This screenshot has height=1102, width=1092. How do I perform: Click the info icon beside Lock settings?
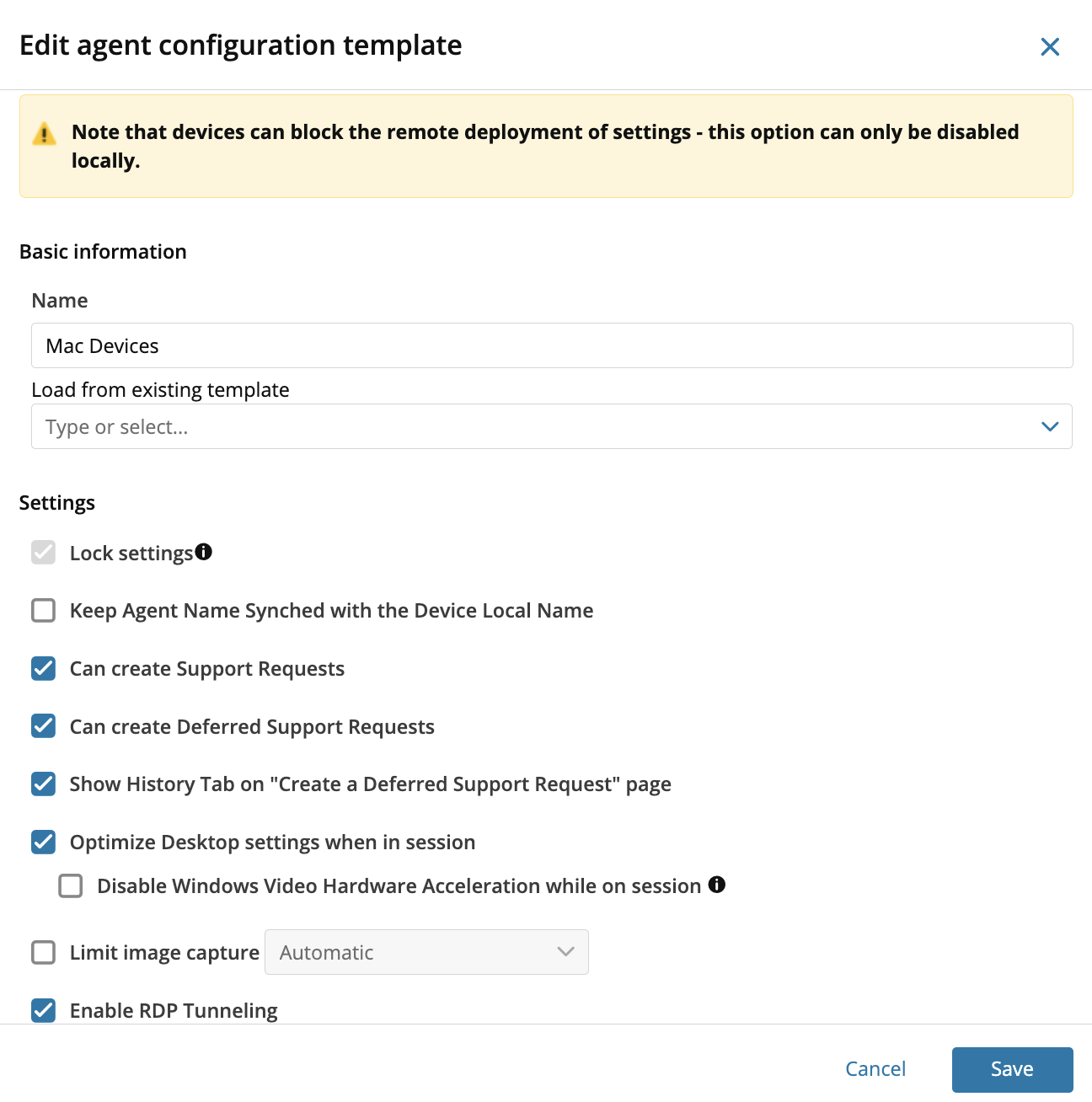pos(203,552)
